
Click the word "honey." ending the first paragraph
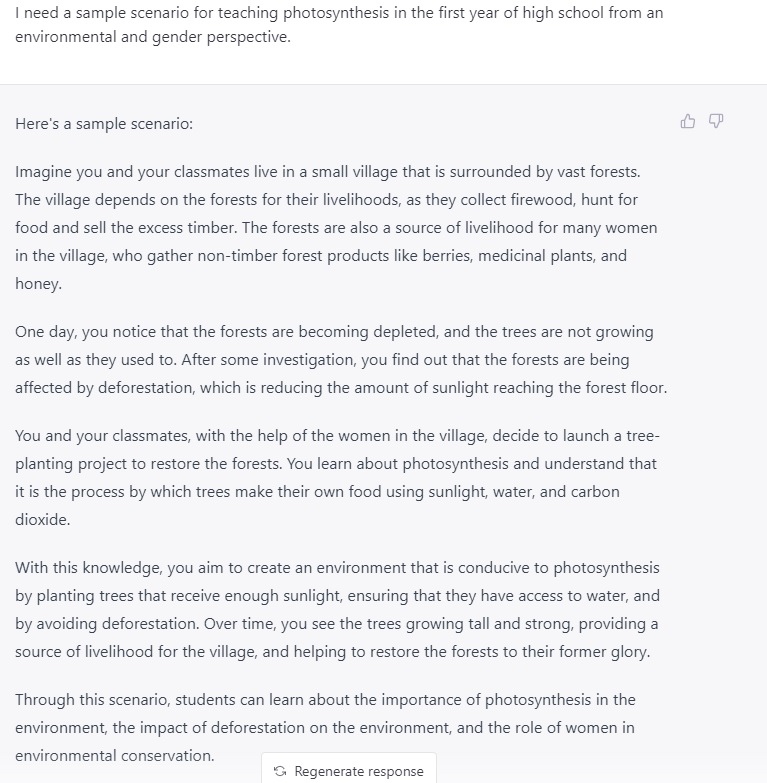[38, 284]
